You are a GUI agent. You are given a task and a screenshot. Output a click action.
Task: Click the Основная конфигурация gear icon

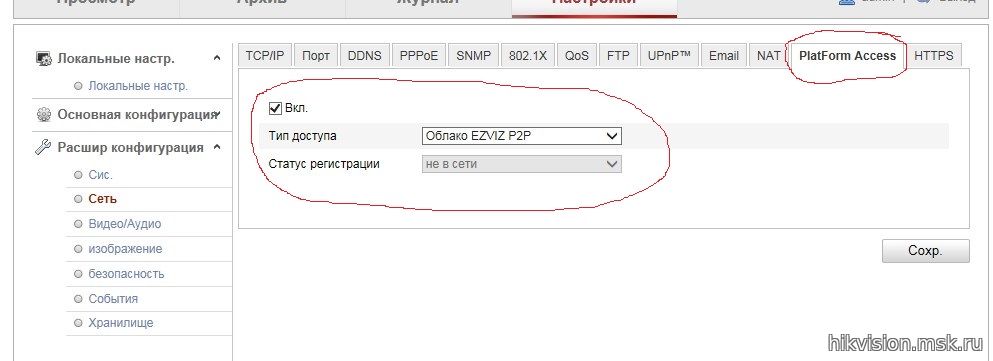pyautogui.click(x=44, y=115)
